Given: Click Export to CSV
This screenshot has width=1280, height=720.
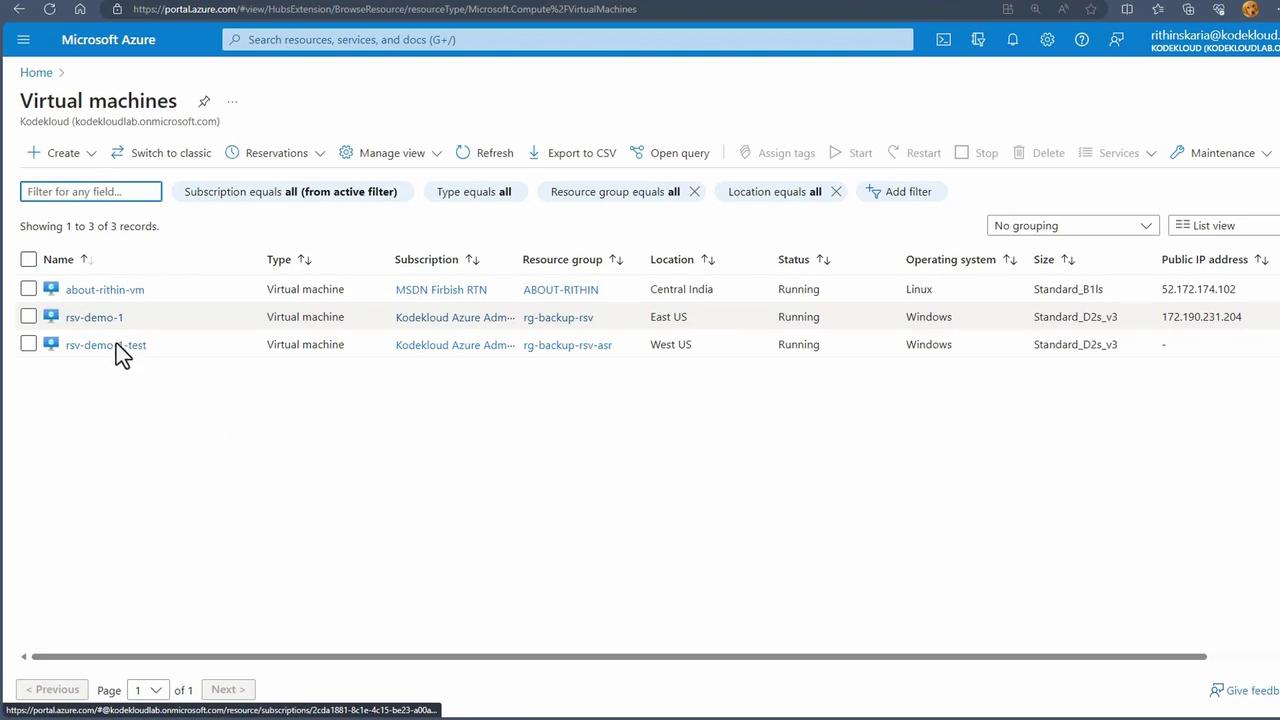Looking at the screenshot, I should (572, 153).
